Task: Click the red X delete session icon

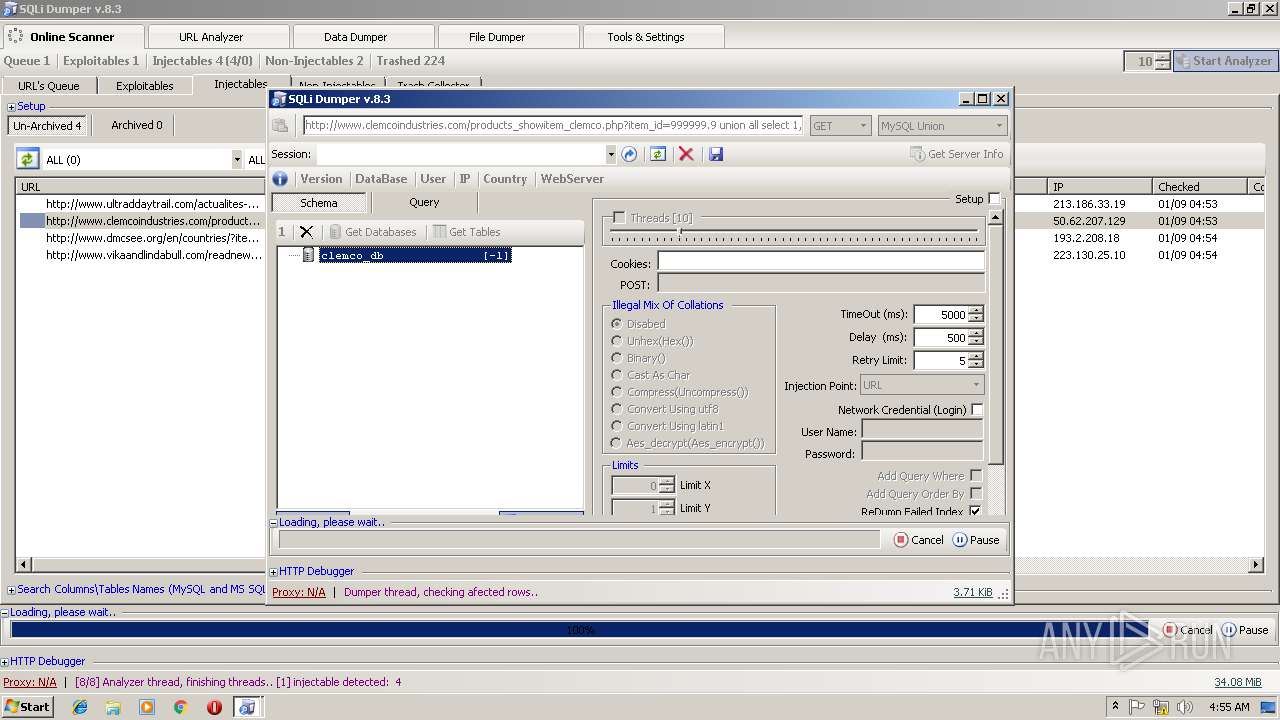Action: [686, 154]
